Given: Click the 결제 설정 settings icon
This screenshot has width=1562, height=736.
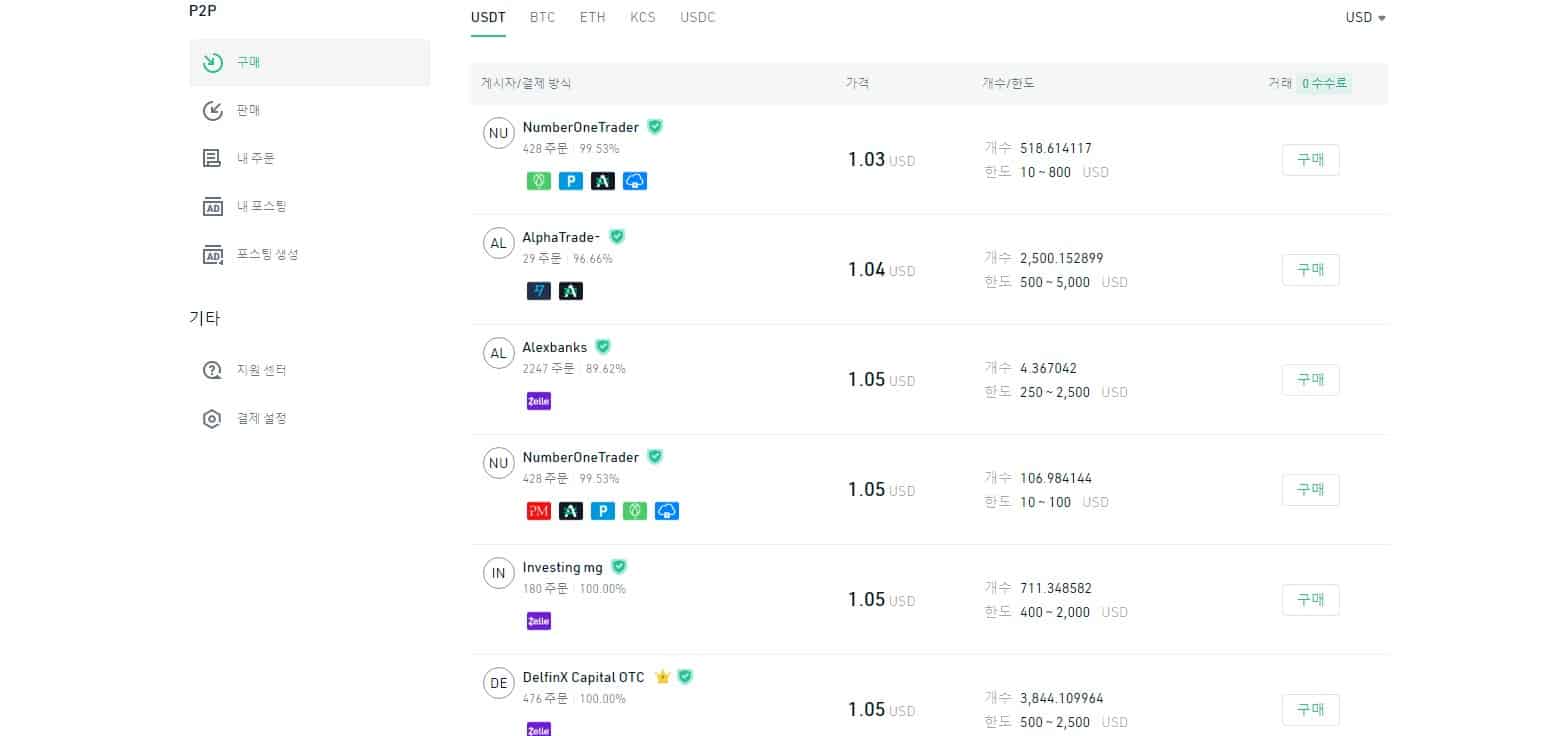Looking at the screenshot, I should pos(212,418).
